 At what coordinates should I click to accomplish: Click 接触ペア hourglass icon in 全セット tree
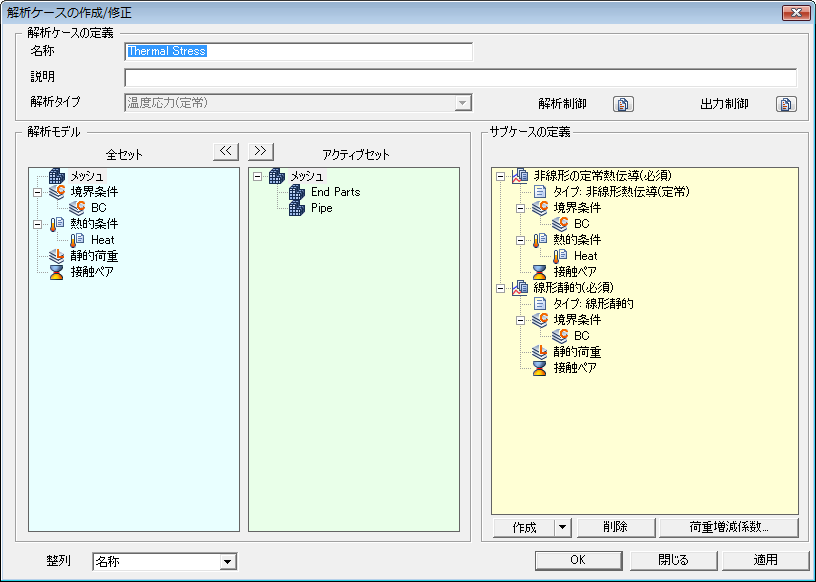pos(57,272)
